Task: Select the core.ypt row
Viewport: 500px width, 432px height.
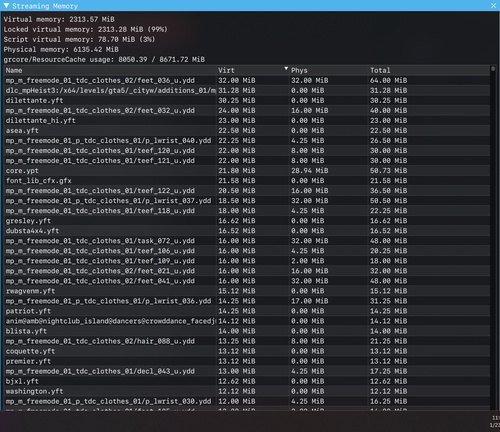Action: [247, 171]
